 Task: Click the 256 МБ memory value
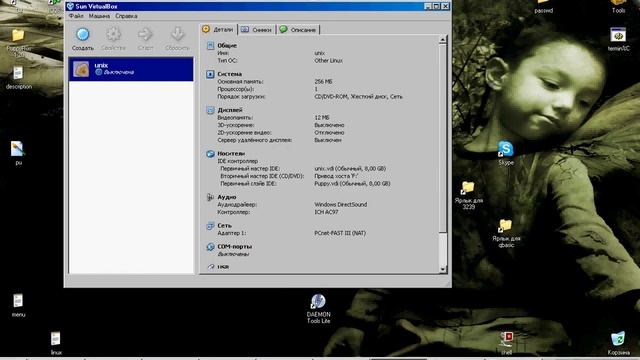click(x=323, y=82)
